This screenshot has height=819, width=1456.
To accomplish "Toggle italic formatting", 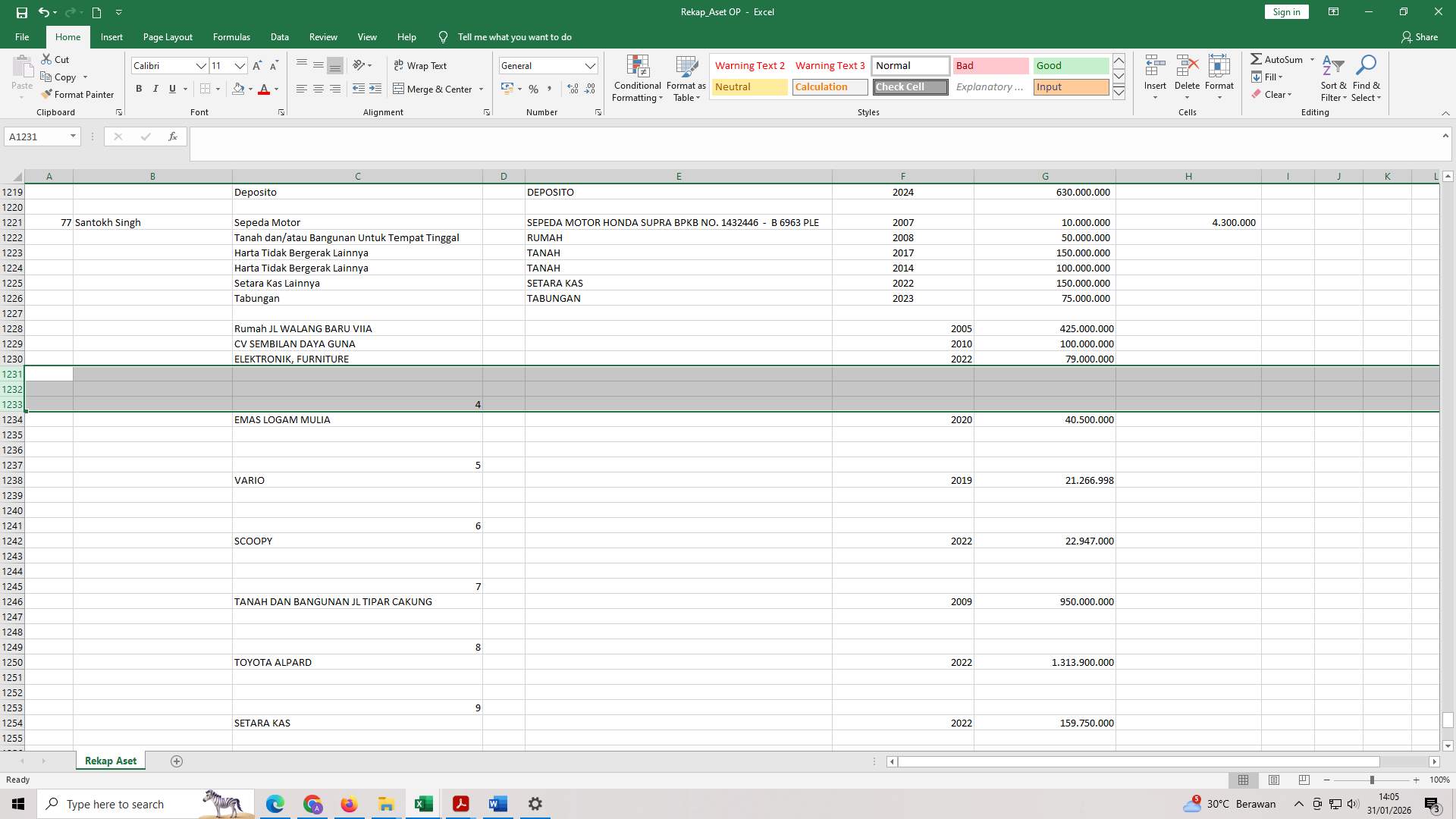I will pos(155,89).
